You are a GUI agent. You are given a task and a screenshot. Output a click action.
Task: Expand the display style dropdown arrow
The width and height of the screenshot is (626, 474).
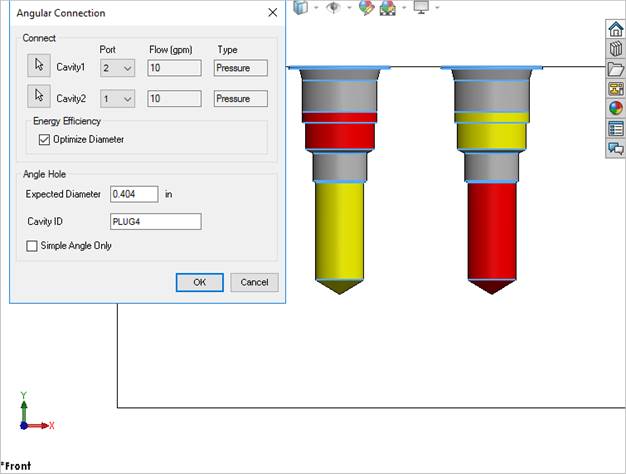[x=316, y=7]
